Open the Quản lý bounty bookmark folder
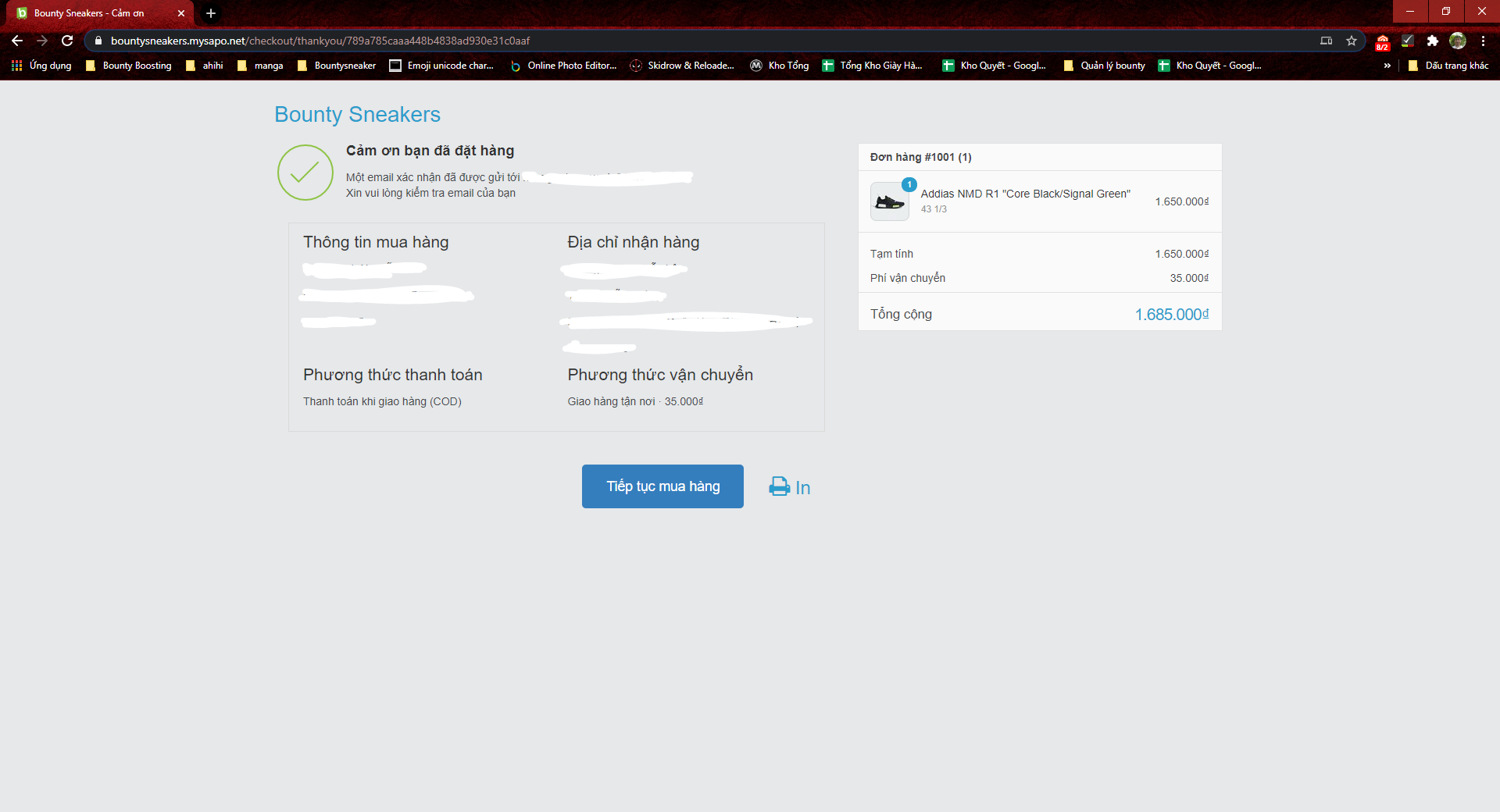The height and width of the screenshot is (812, 1500). pos(1105,66)
